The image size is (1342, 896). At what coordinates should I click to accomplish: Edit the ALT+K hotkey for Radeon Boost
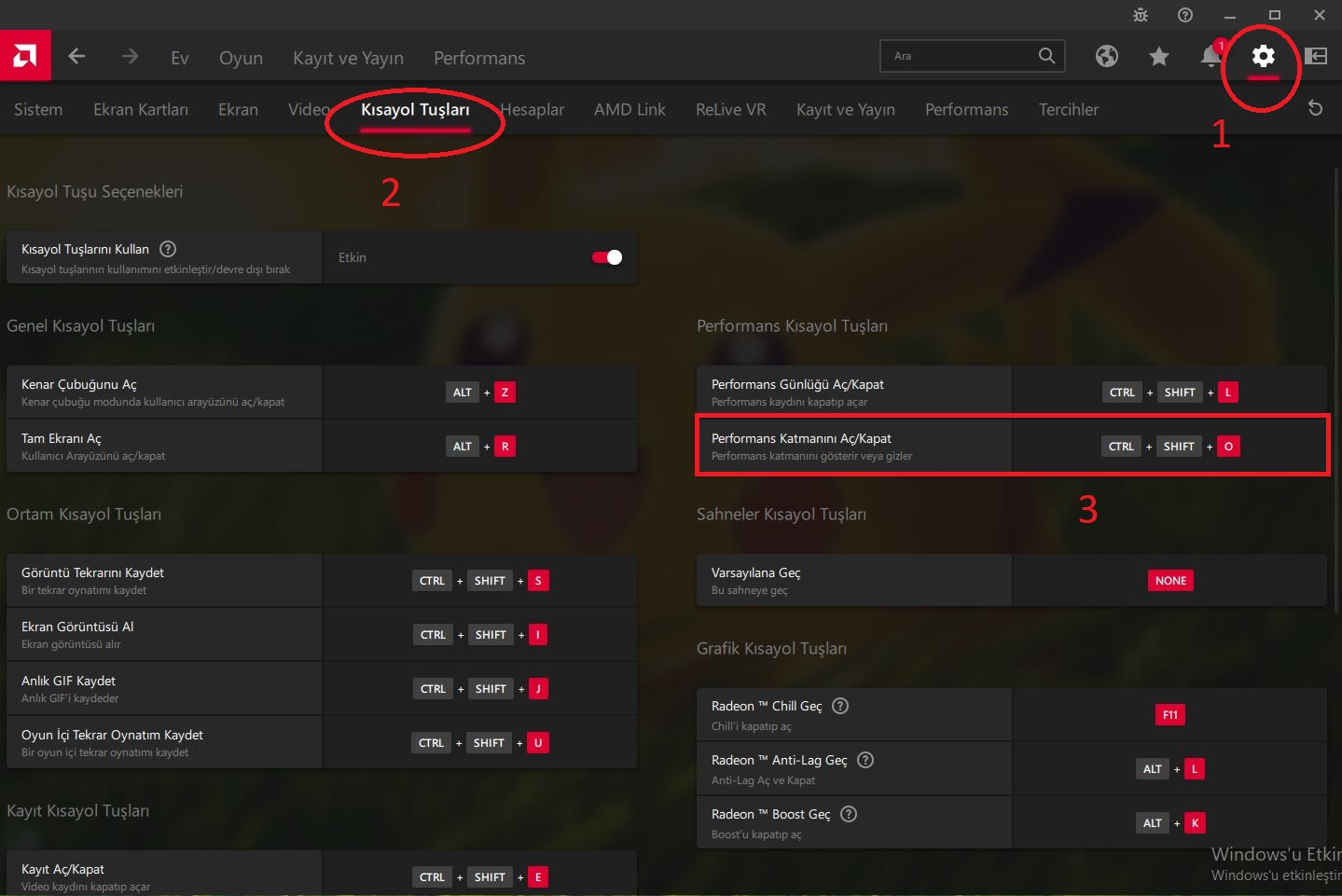[1170, 823]
